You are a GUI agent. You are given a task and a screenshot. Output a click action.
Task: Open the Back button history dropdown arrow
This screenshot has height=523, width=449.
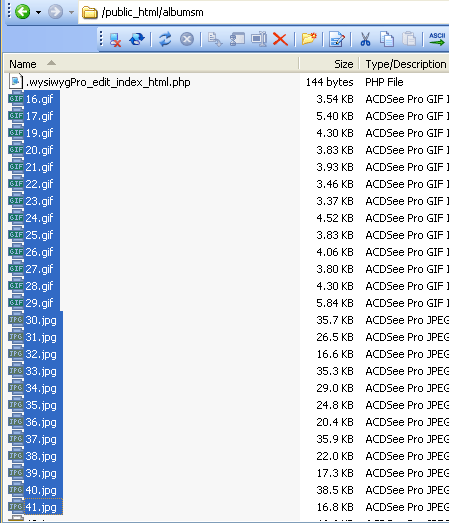click(38, 13)
